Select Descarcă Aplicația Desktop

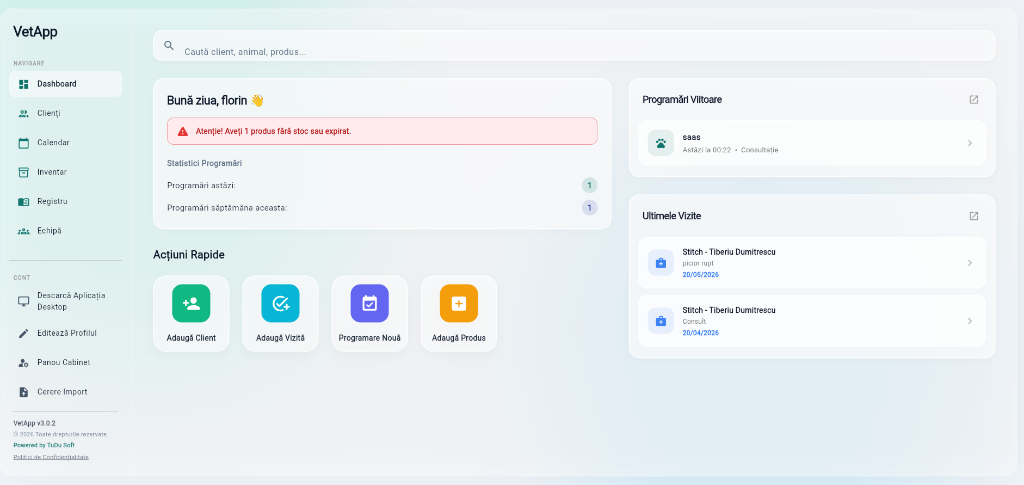click(x=65, y=301)
